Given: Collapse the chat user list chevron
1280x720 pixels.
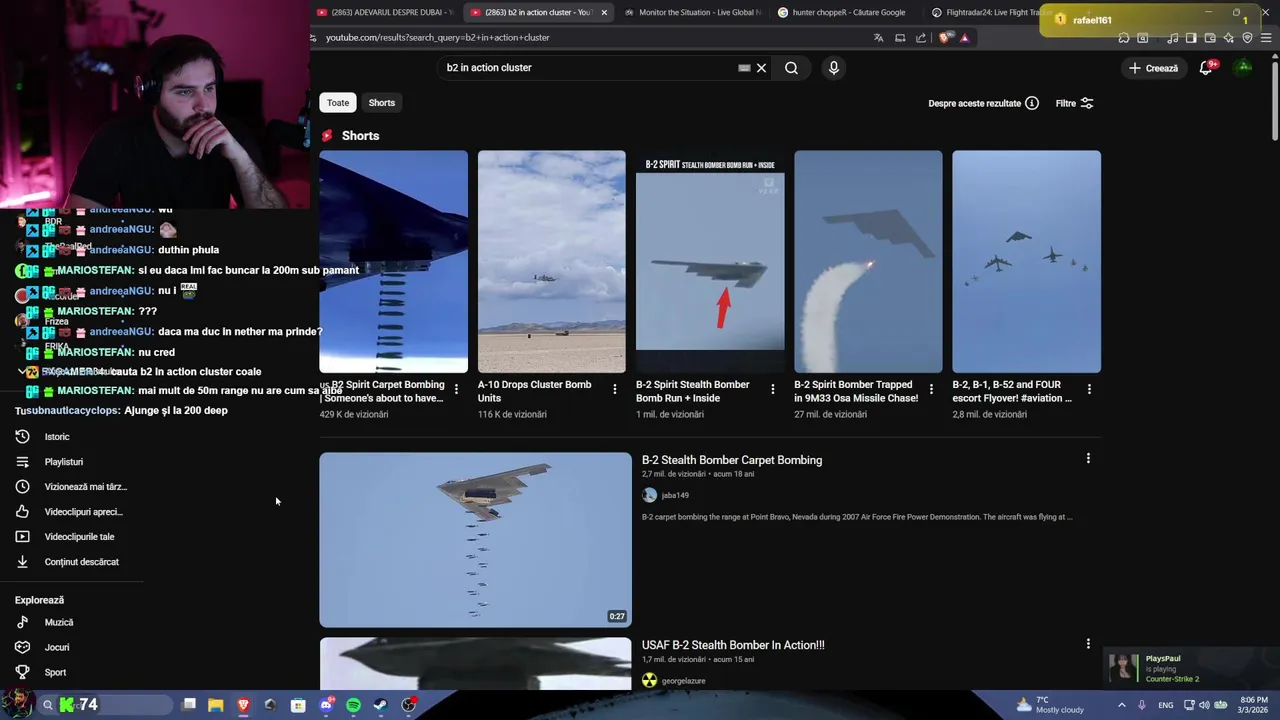Looking at the screenshot, I should point(22,371).
